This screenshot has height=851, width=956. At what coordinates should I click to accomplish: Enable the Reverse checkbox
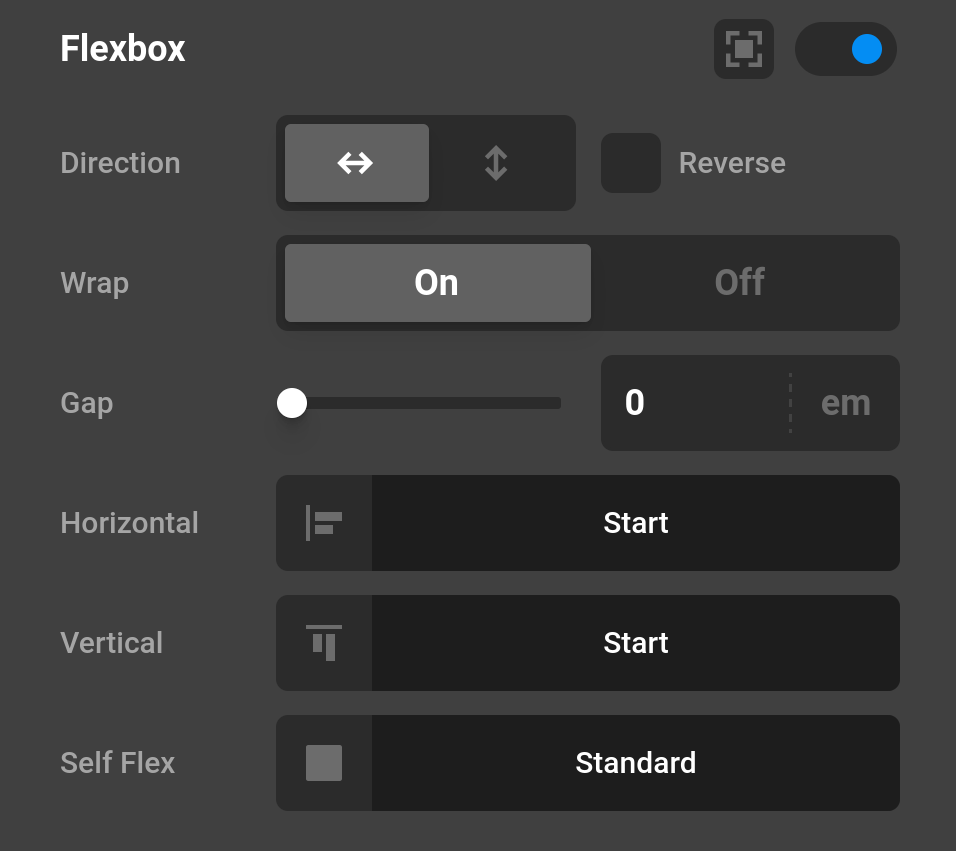(x=631, y=162)
